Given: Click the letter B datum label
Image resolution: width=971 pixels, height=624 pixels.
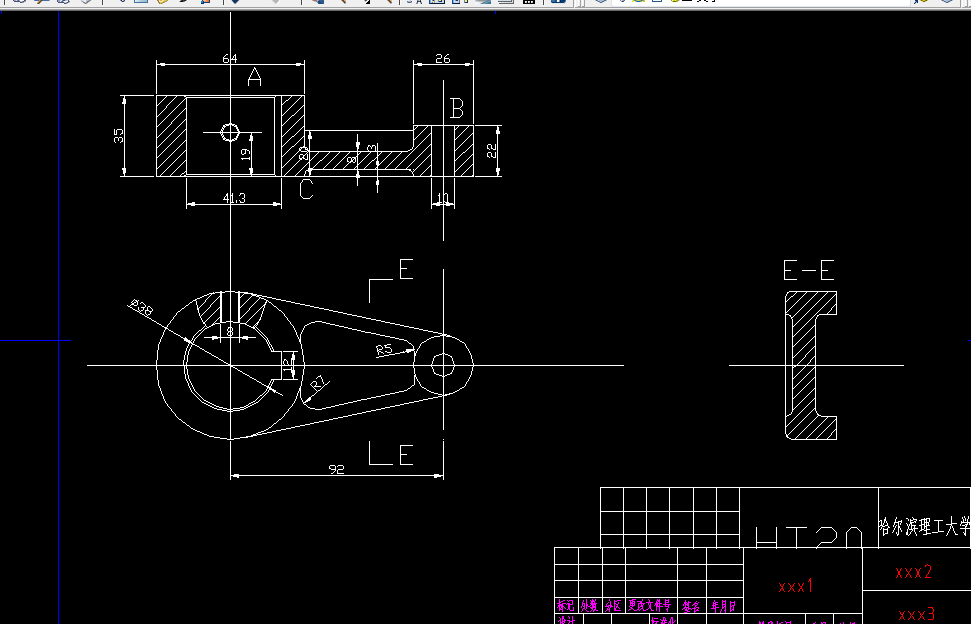Looking at the screenshot, I should click(456, 108).
